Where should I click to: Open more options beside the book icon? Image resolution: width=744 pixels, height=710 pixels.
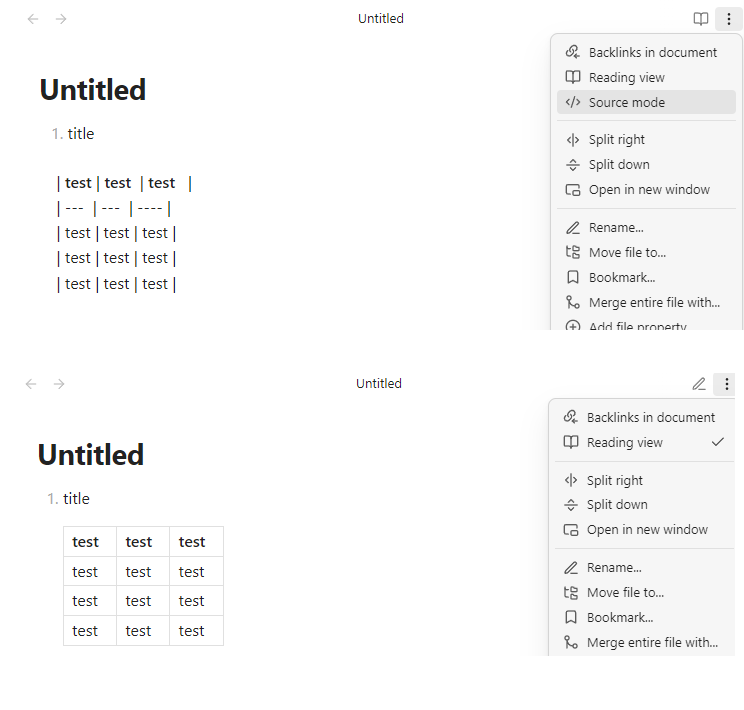click(729, 19)
